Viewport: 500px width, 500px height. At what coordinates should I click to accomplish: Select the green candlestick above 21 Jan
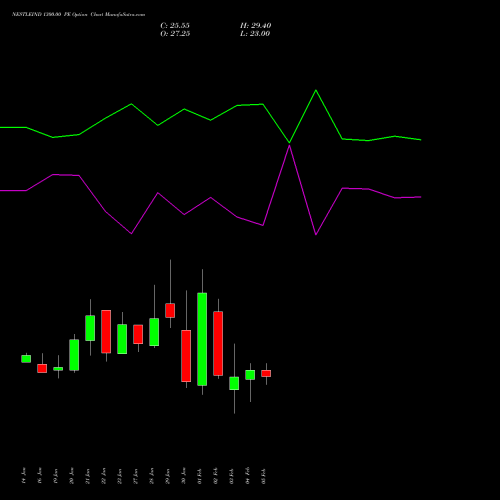pos(90,328)
